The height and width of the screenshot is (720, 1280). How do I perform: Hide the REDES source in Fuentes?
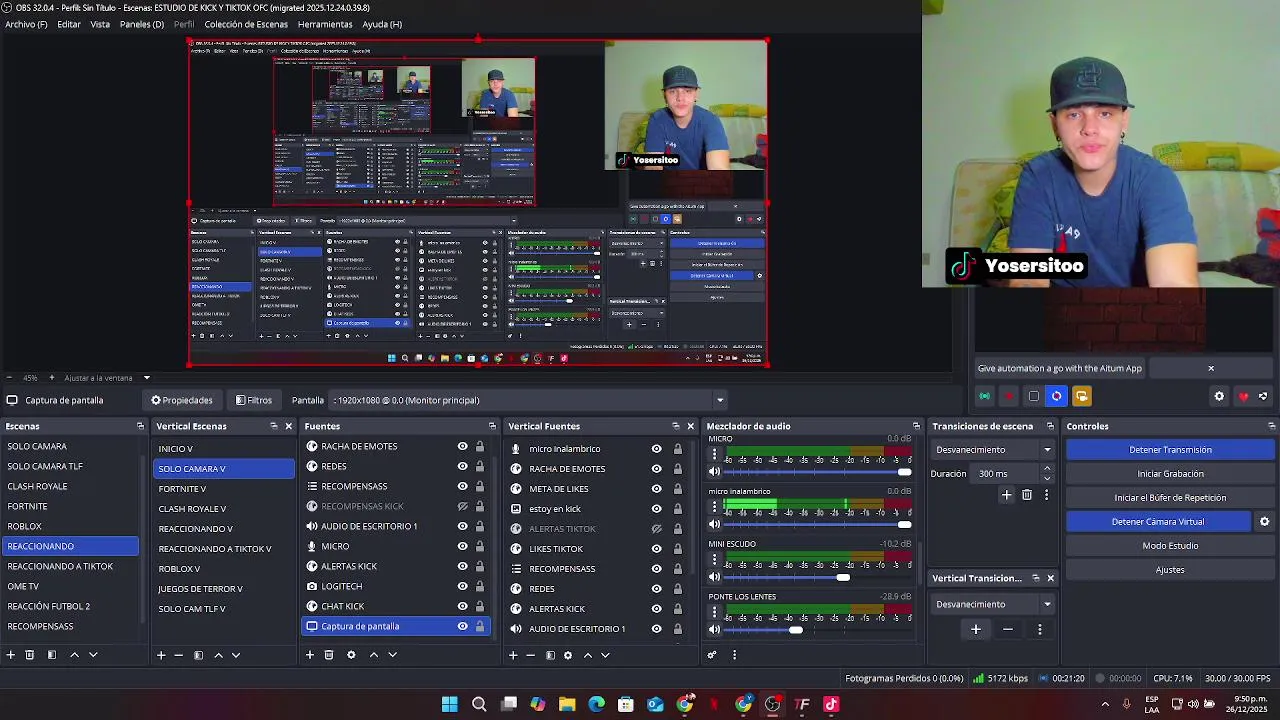462,466
